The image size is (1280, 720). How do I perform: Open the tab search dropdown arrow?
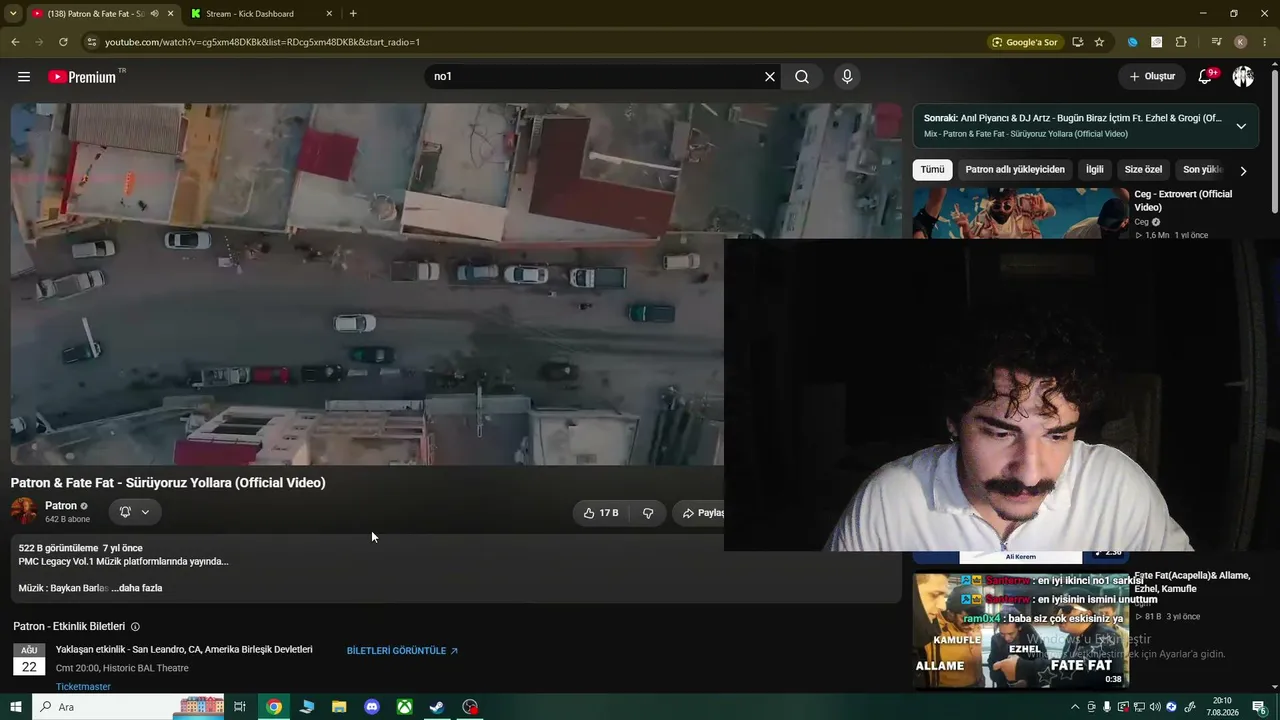pyautogui.click(x=13, y=14)
